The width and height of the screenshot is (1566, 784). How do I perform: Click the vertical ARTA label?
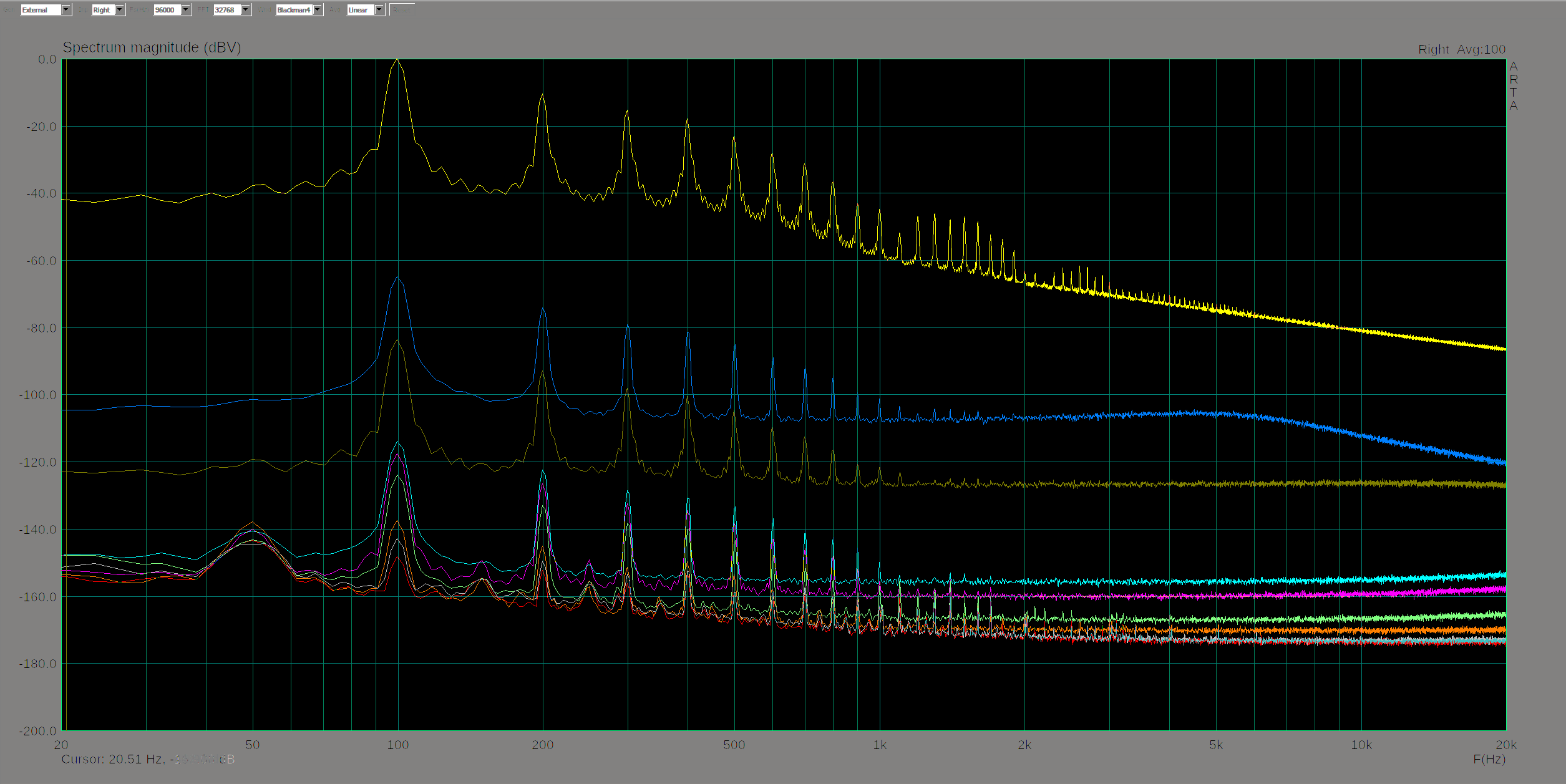click(1514, 86)
